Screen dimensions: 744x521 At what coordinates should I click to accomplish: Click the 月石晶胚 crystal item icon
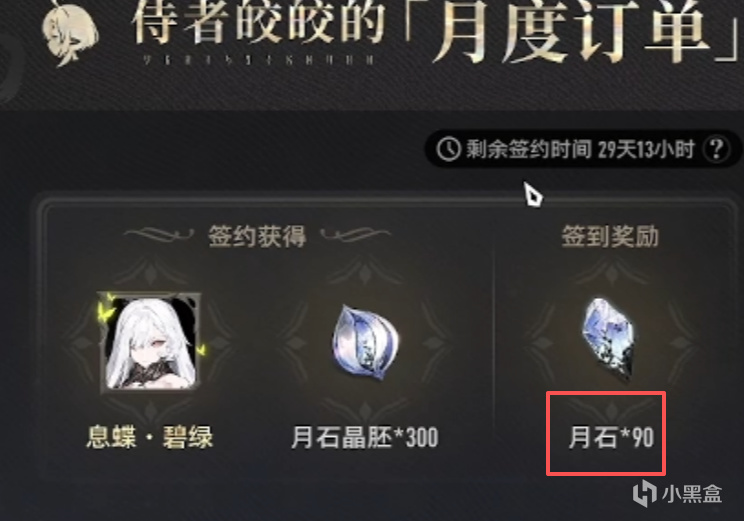[x=365, y=341]
